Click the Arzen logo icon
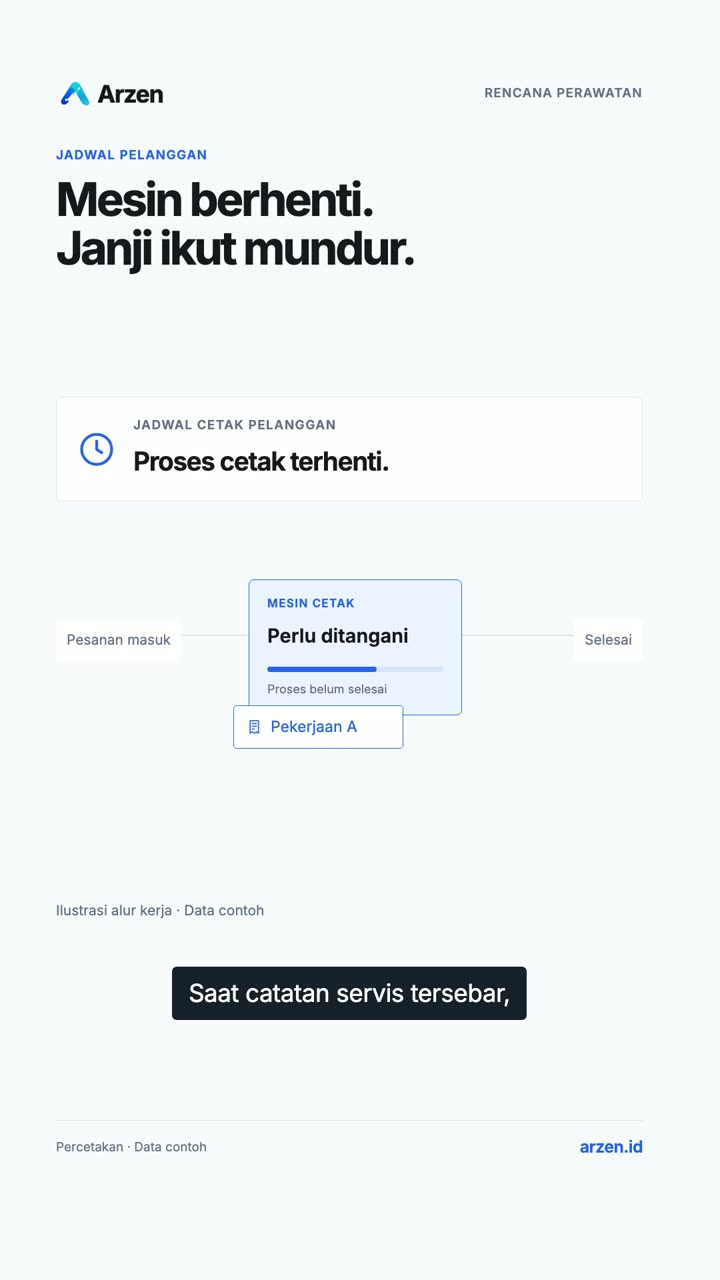 [x=75, y=94]
